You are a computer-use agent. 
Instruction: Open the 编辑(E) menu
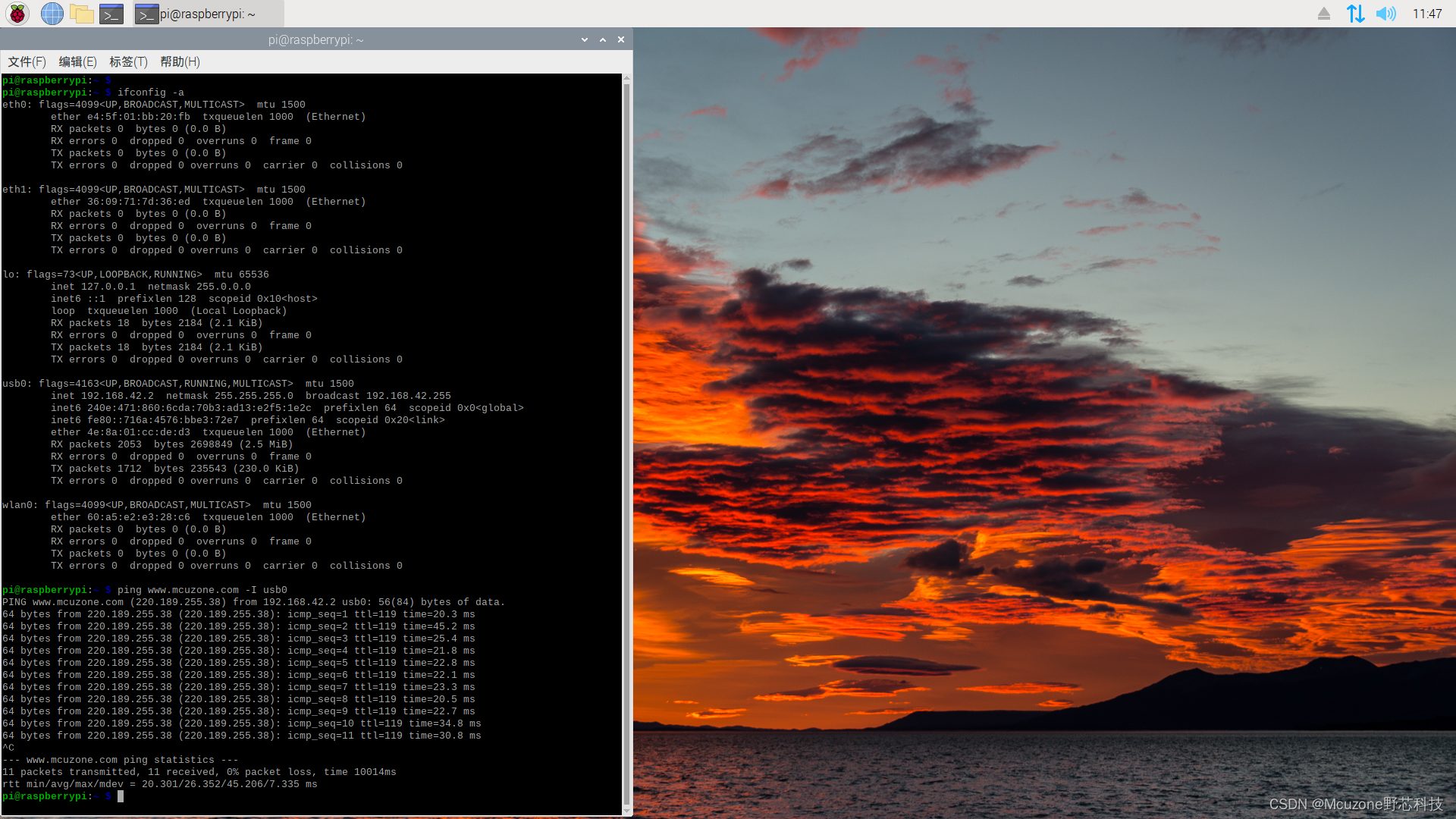(x=77, y=61)
